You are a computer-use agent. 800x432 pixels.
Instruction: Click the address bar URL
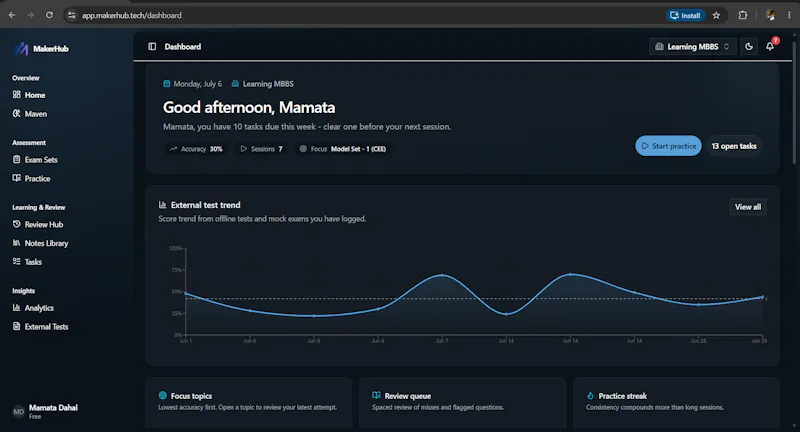pyautogui.click(x=132, y=15)
